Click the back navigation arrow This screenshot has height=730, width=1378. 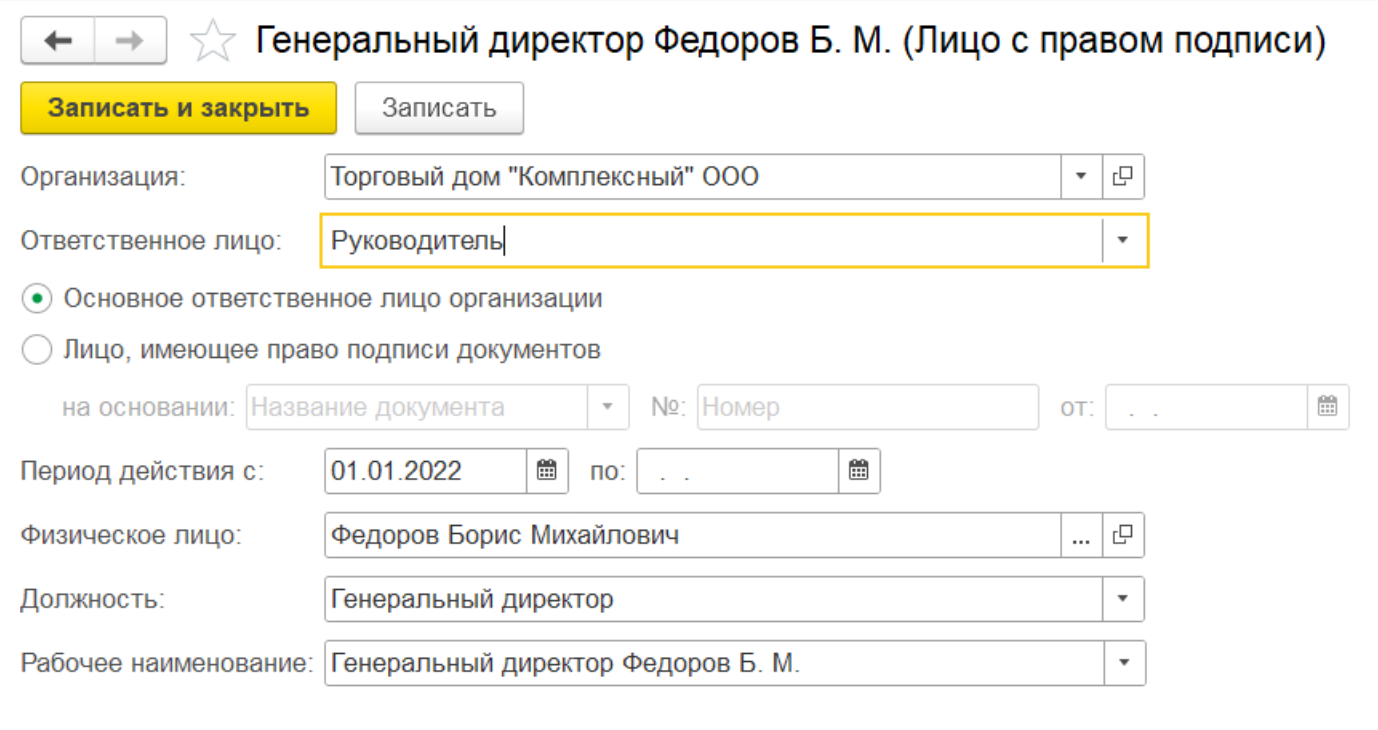tap(58, 41)
